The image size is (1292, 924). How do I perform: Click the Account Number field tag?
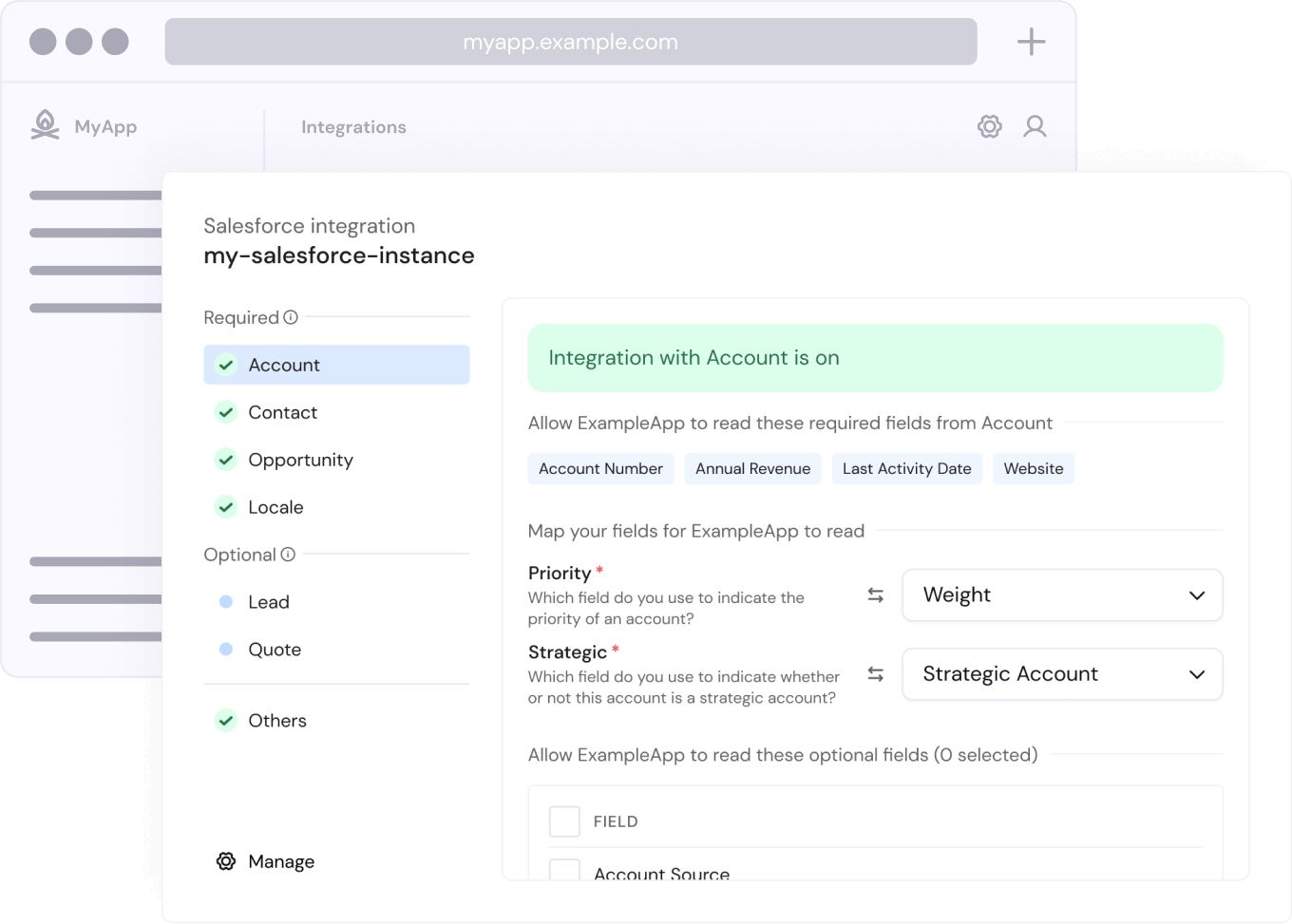click(x=600, y=469)
